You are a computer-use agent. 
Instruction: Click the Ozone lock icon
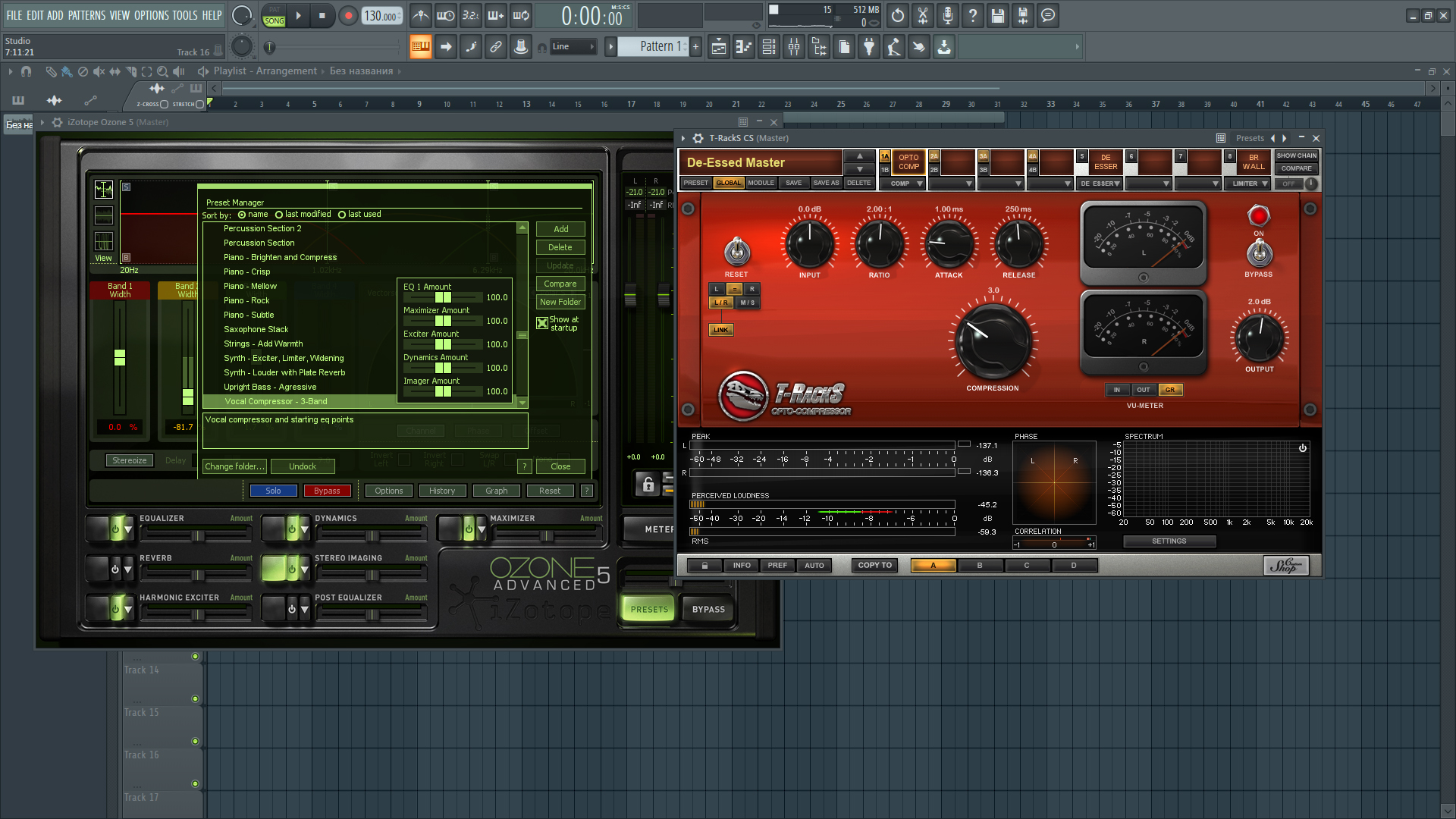pyautogui.click(x=648, y=484)
